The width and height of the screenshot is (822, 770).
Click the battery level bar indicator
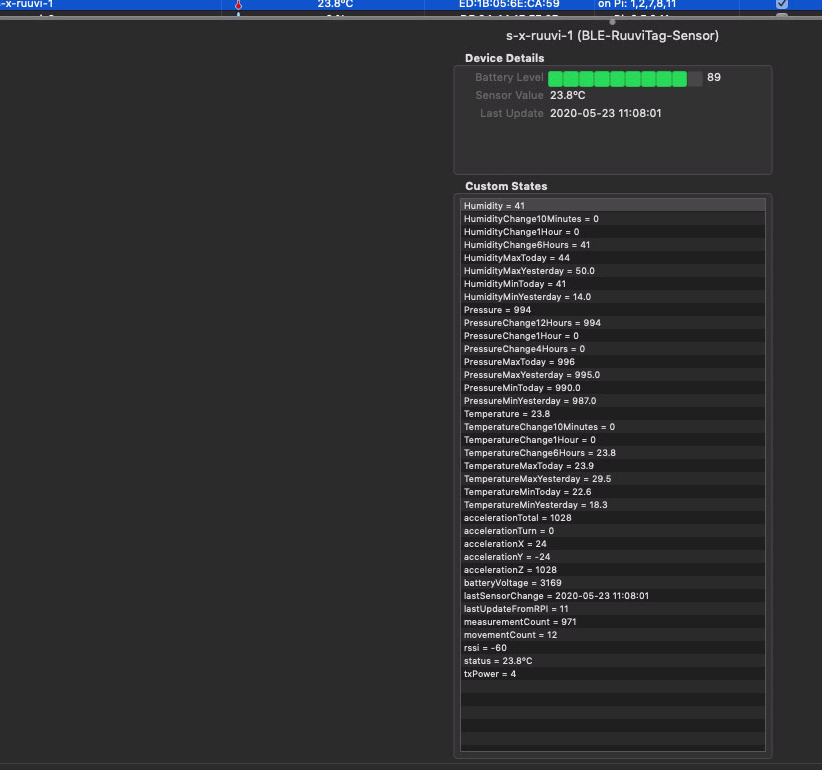(x=625, y=79)
